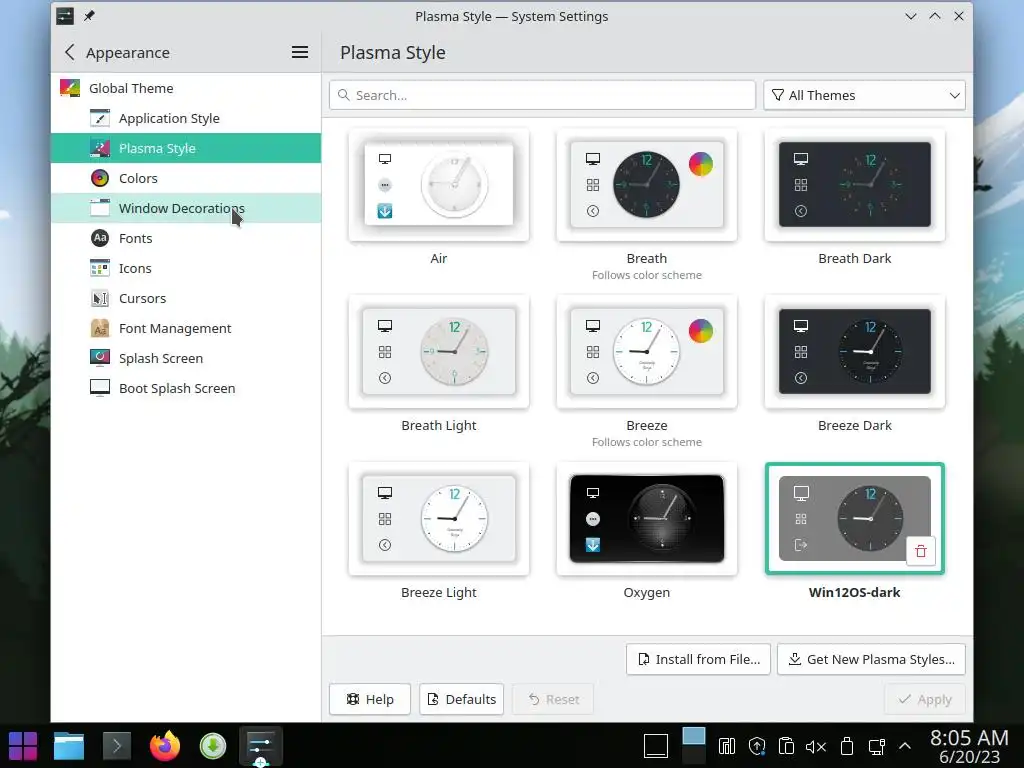Image resolution: width=1024 pixels, height=768 pixels.
Task: Pick the Breeze Dark theme
Action: (x=854, y=352)
